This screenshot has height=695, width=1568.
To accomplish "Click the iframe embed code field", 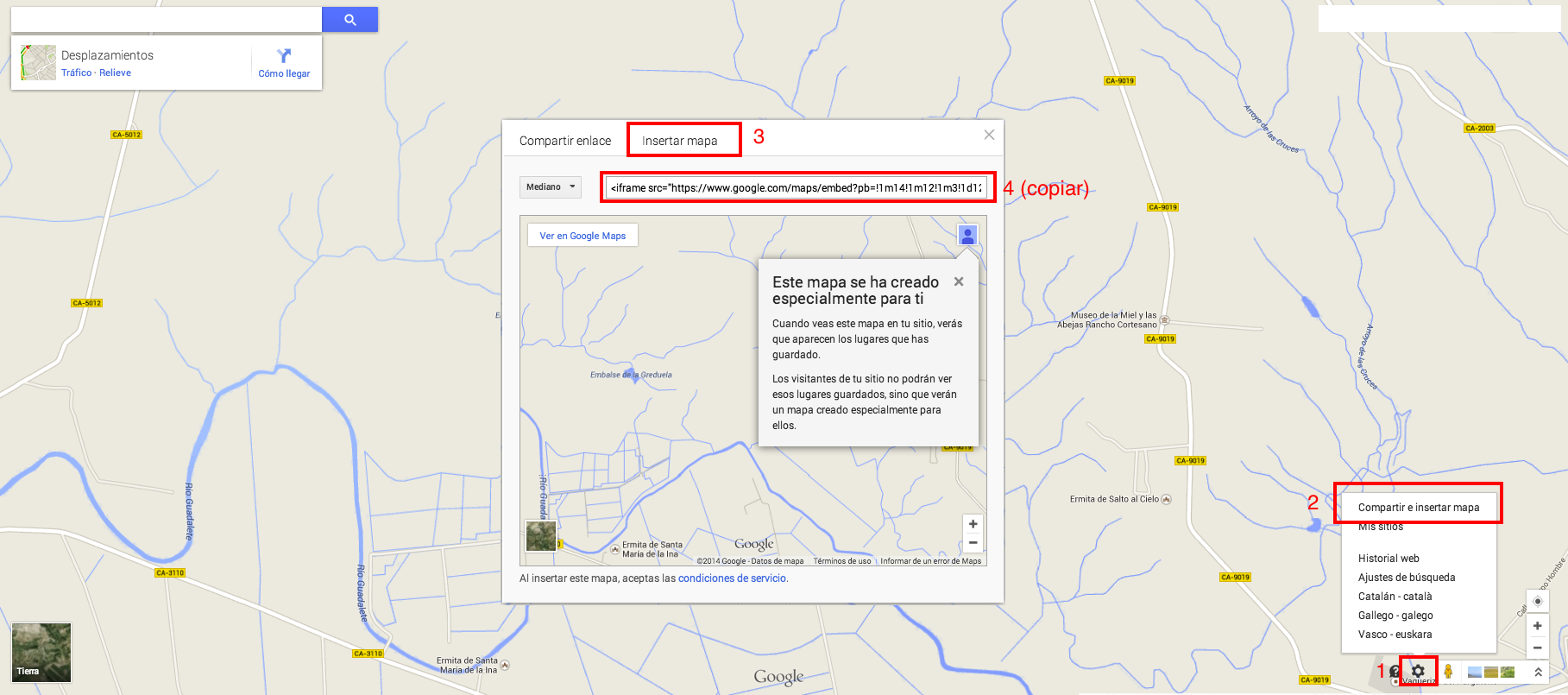I will (x=796, y=187).
